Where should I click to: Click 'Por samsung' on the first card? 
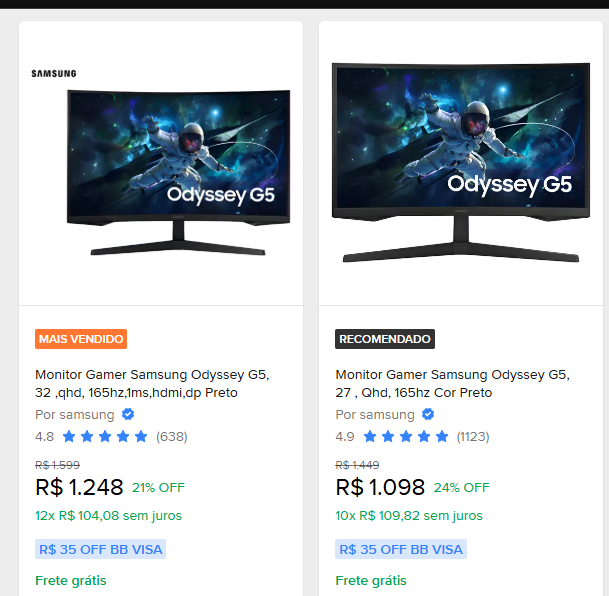coord(75,415)
